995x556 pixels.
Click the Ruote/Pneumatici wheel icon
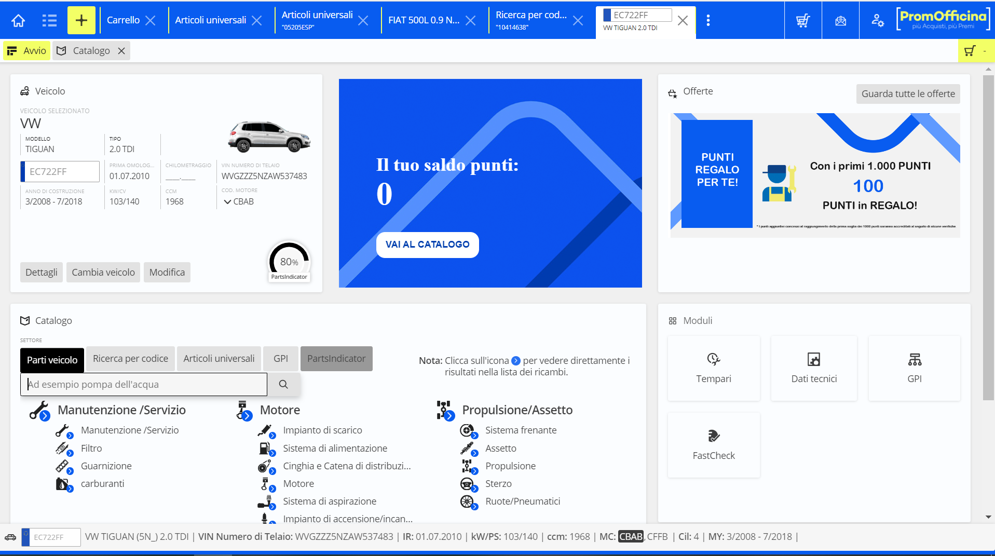(x=468, y=502)
